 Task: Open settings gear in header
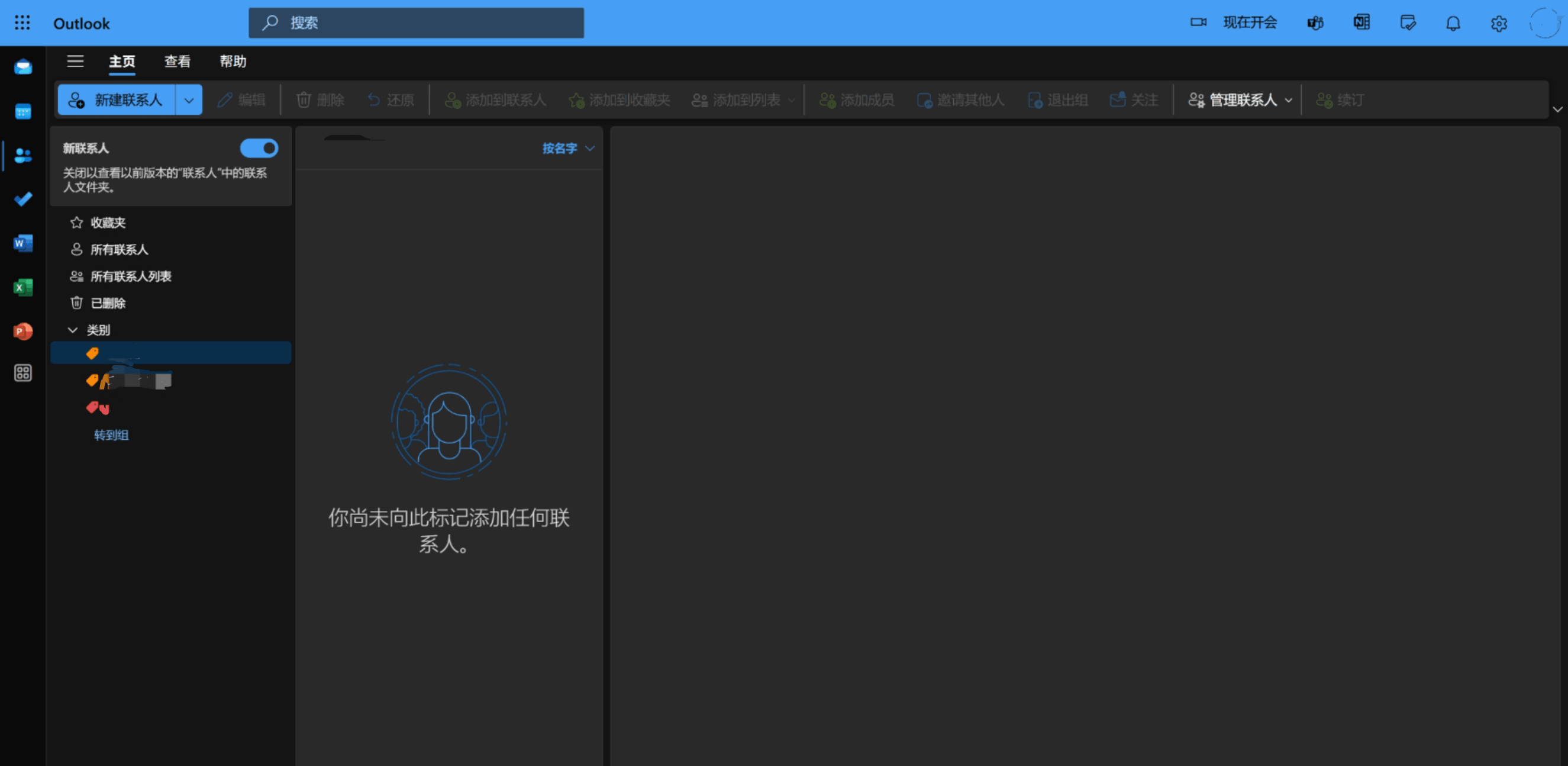[x=1498, y=23]
